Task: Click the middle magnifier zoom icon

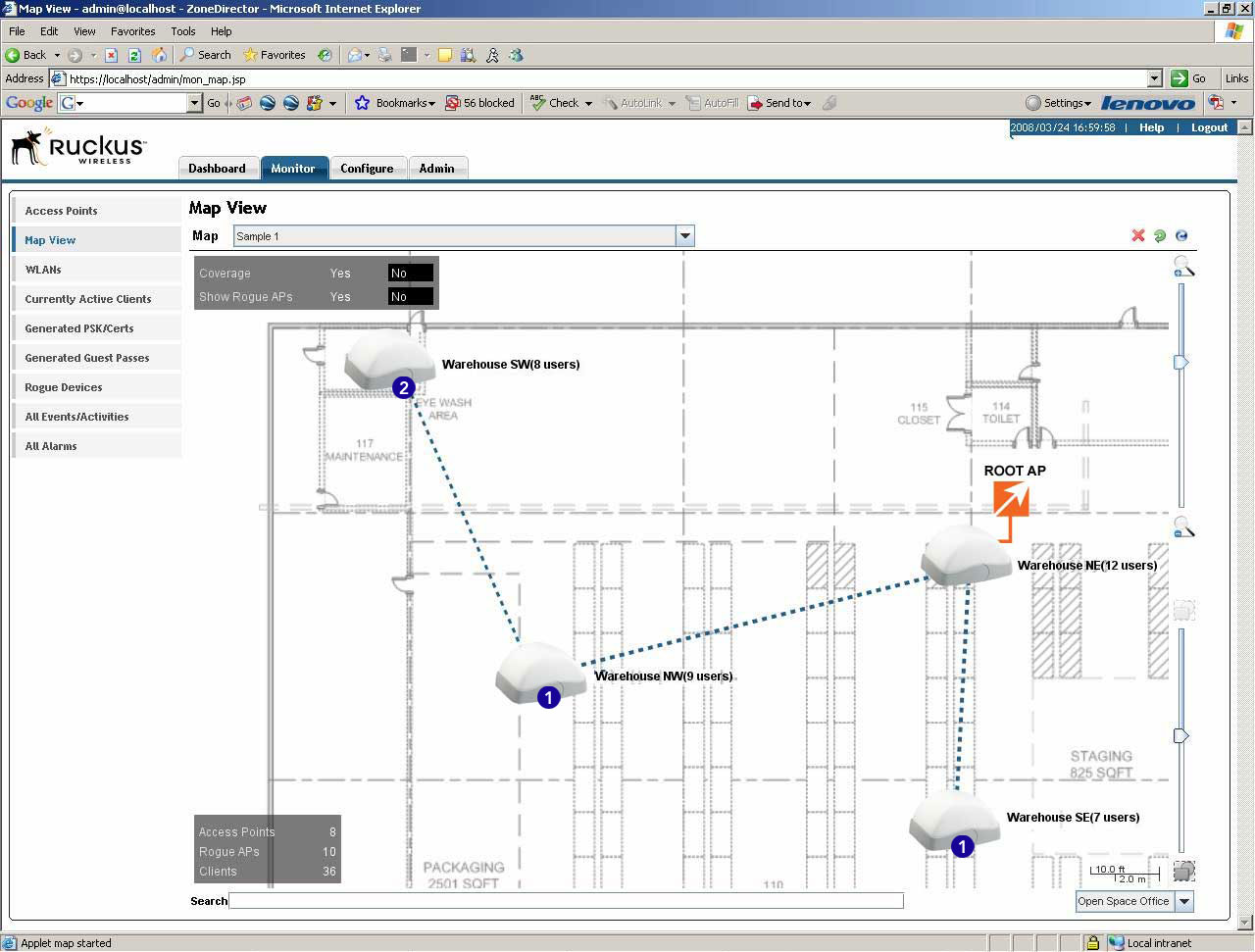Action: pyautogui.click(x=1183, y=527)
